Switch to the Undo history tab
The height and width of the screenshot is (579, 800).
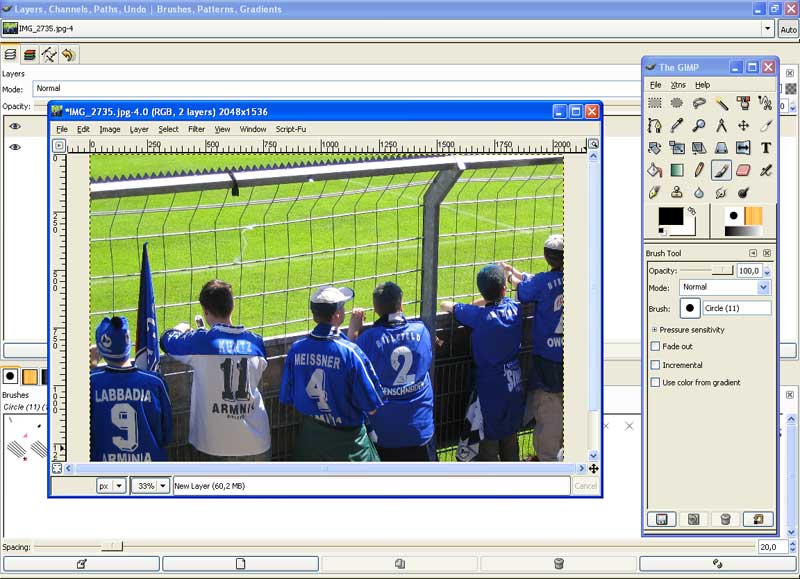click(x=69, y=55)
